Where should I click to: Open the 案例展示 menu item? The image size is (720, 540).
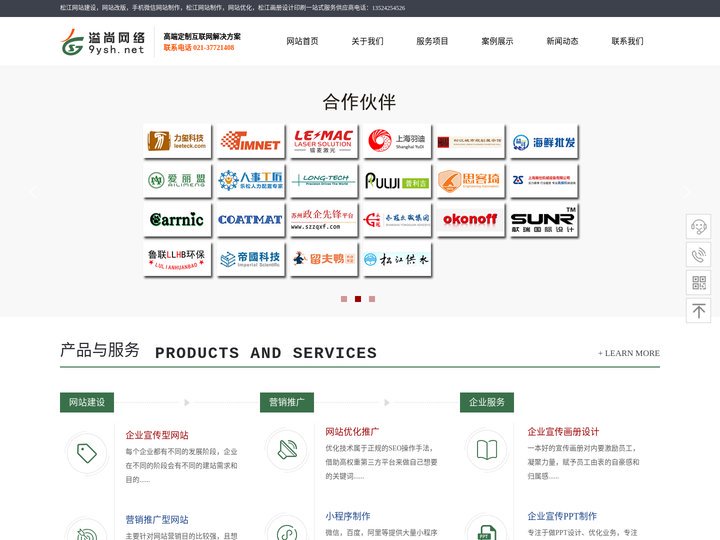497,41
